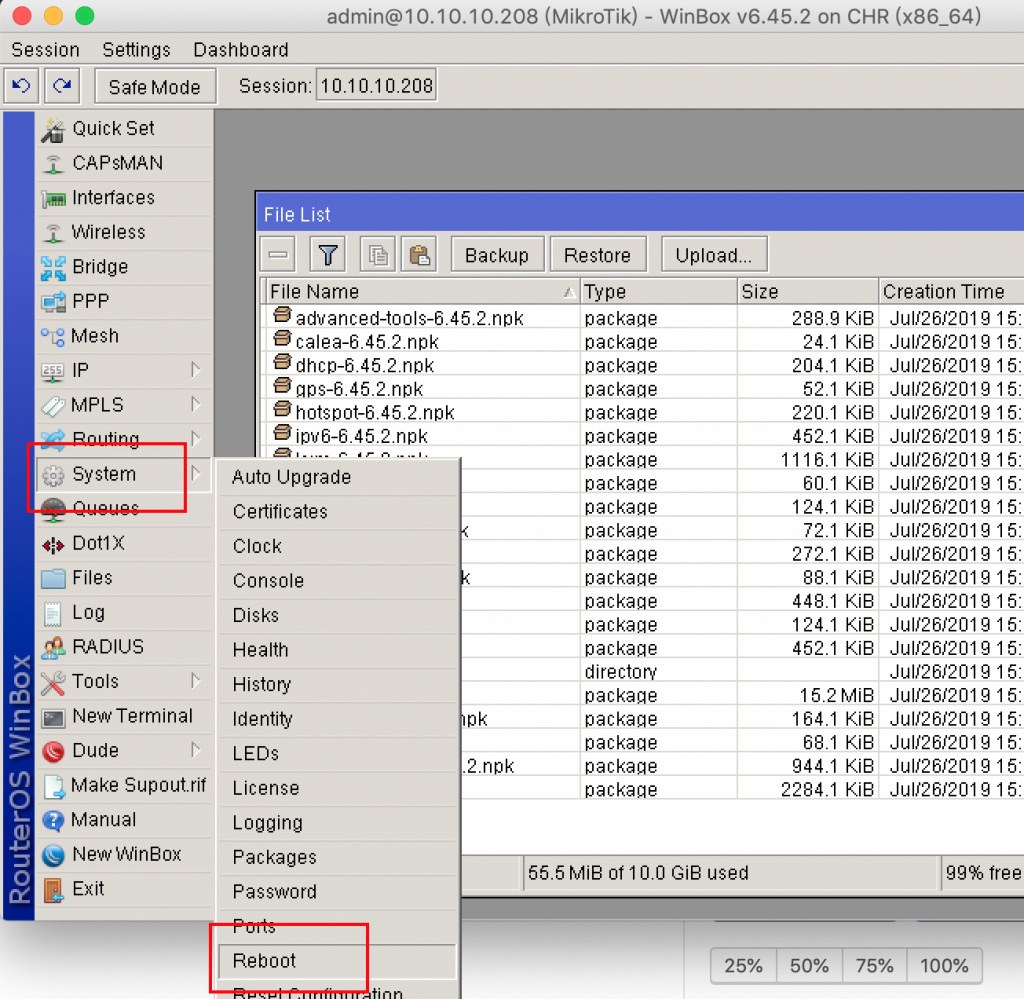This screenshot has width=1024, height=999.
Task: Select the calea-6.45.2.npk file row
Action: (x=643, y=342)
